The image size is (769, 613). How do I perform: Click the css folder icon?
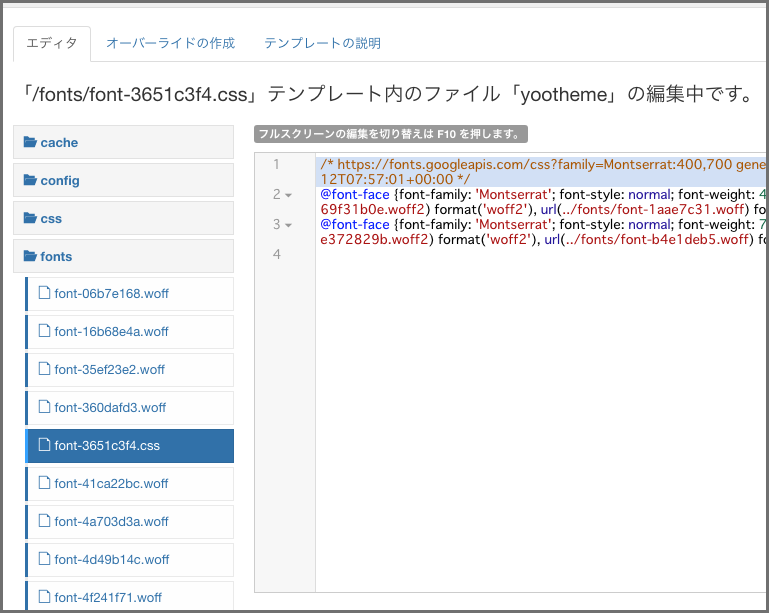30,219
